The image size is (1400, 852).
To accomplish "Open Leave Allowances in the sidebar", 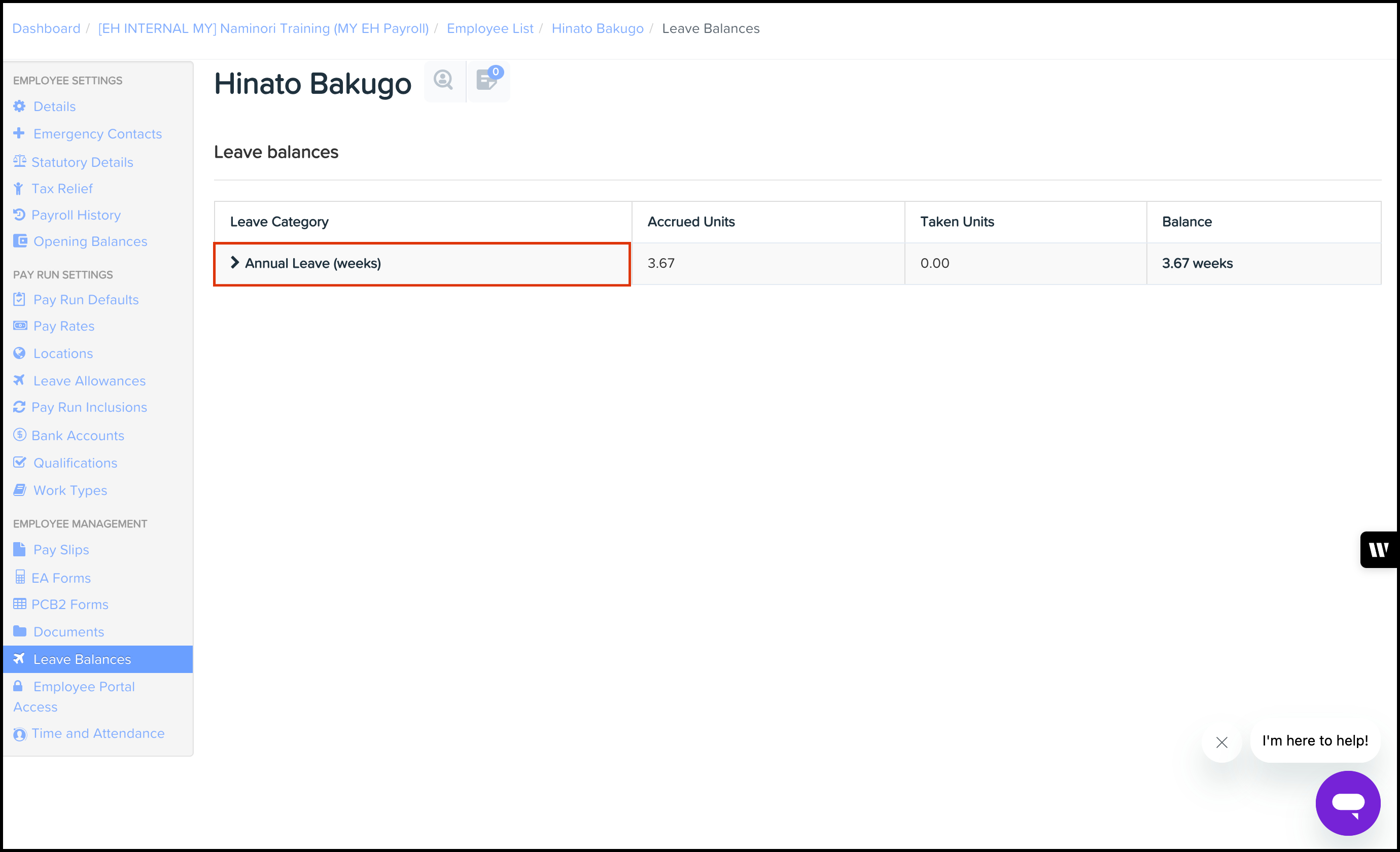I will click(x=89, y=380).
